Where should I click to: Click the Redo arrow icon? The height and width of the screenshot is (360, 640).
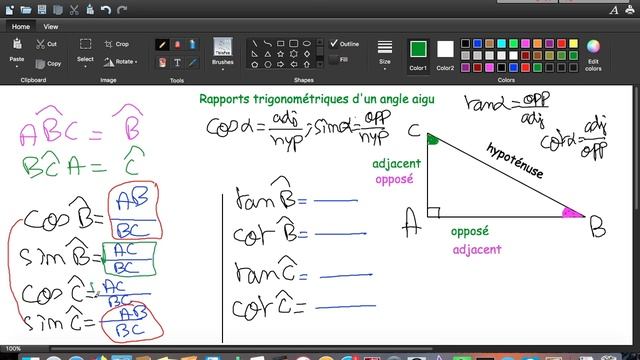click(122, 10)
